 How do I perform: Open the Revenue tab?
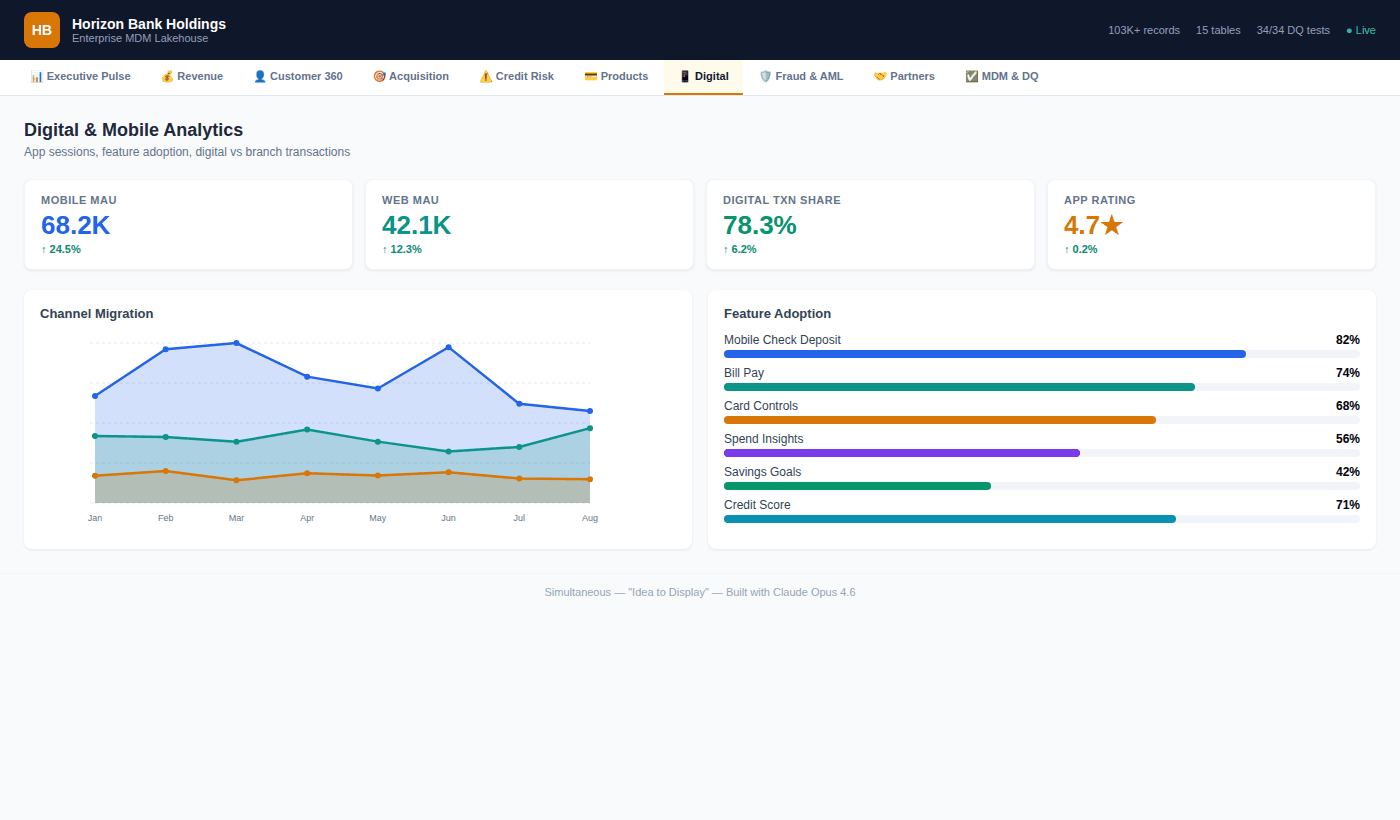[x=192, y=76]
